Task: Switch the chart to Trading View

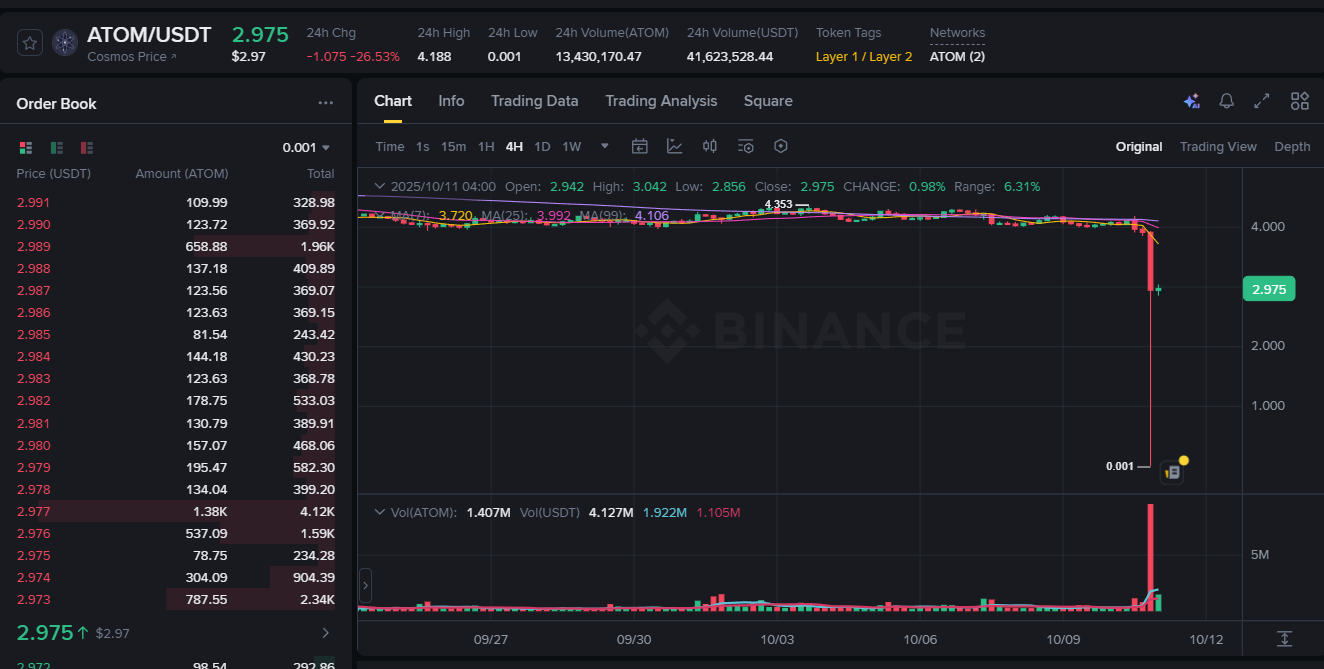Action: tap(1218, 147)
